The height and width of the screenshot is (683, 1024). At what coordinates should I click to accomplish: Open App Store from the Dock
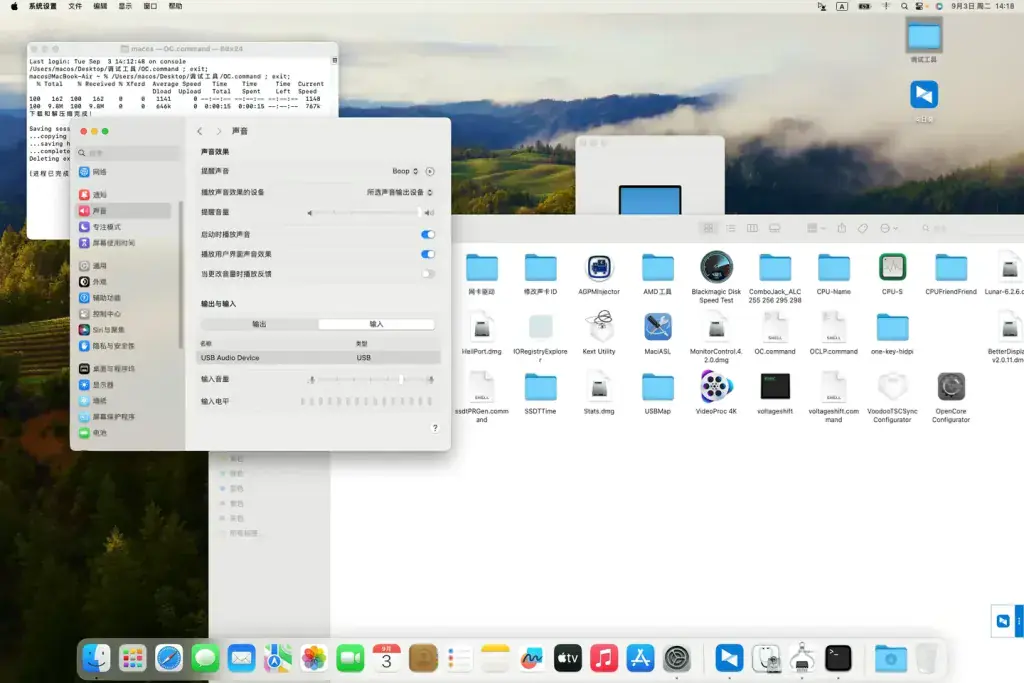[x=640, y=658]
